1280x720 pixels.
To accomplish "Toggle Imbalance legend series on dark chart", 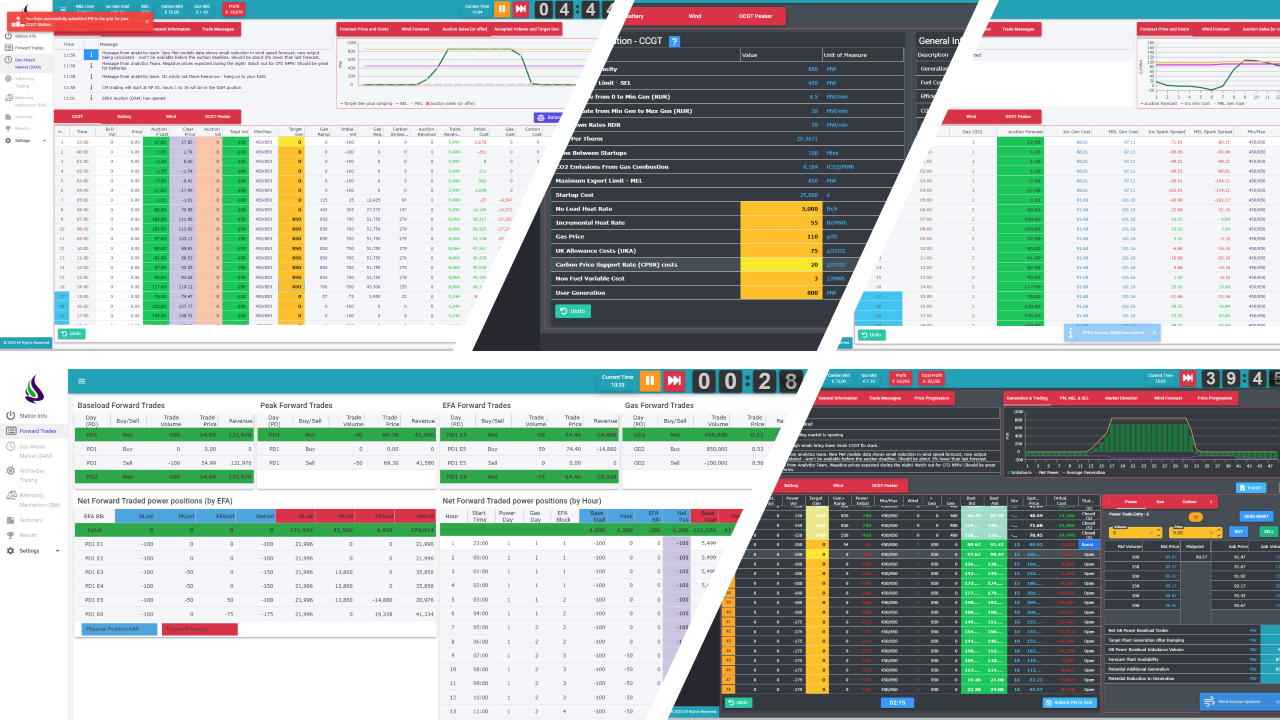I will pyautogui.click(x=1021, y=475).
